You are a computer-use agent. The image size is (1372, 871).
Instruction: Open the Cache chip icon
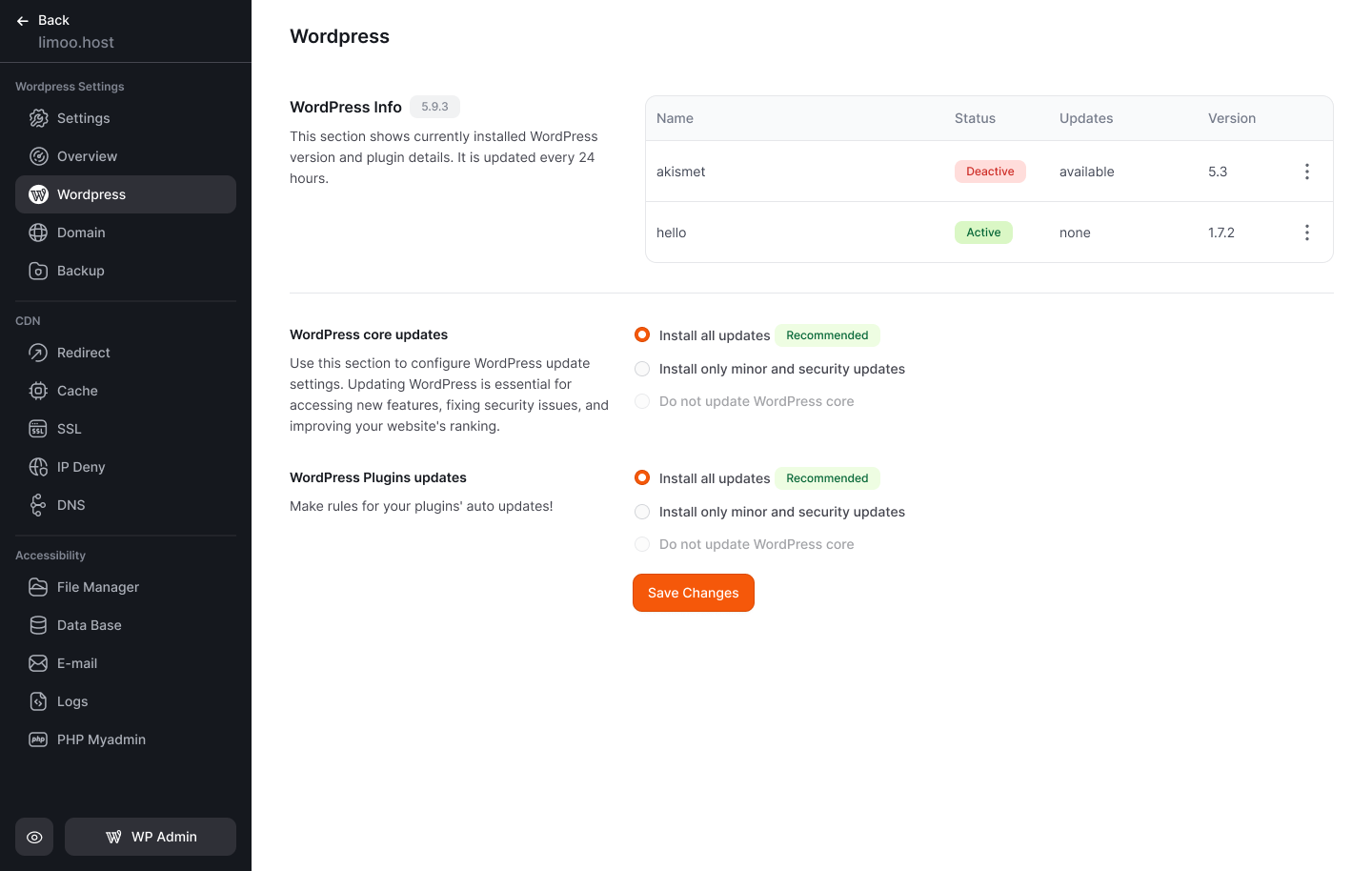click(38, 391)
